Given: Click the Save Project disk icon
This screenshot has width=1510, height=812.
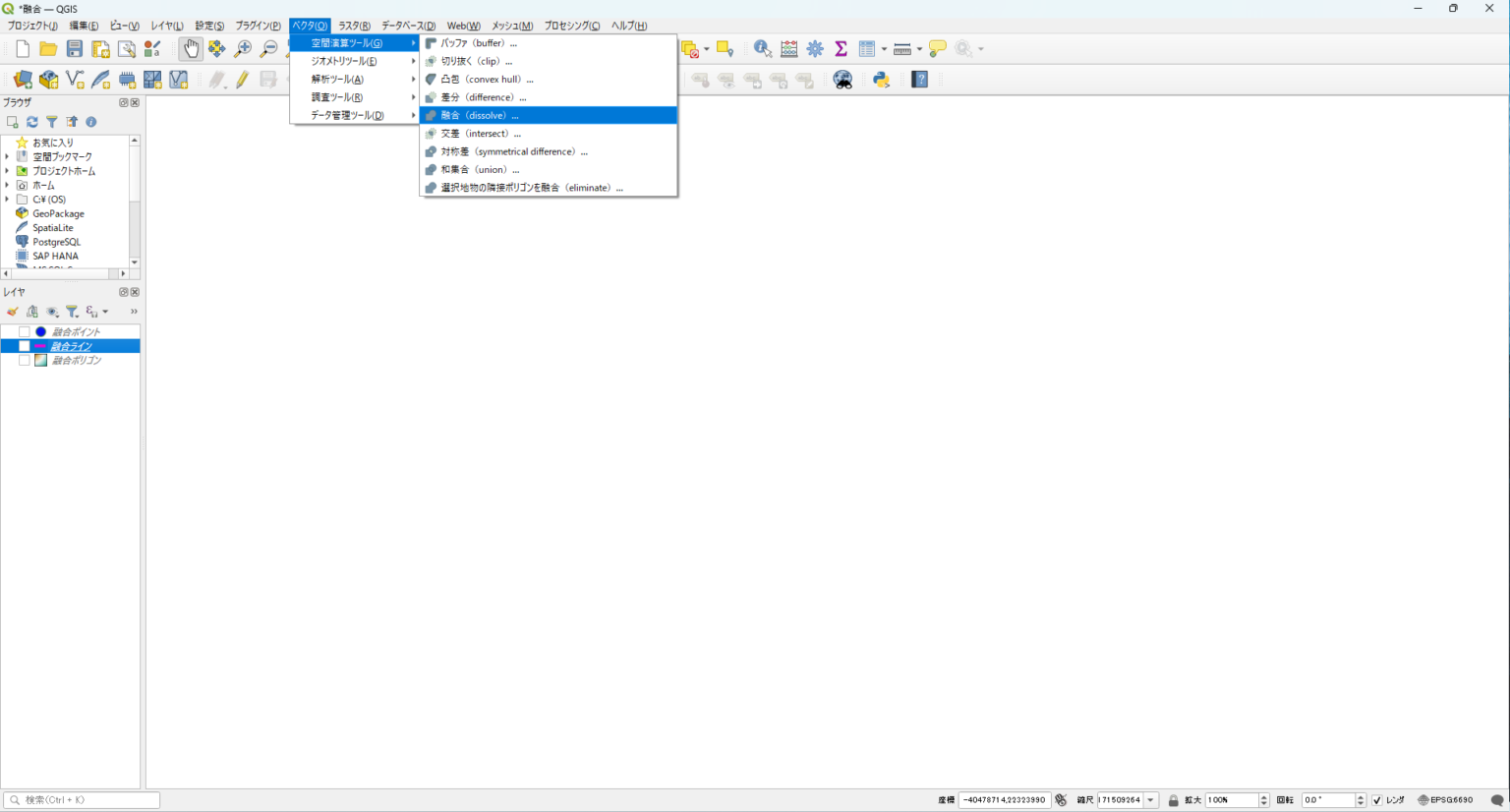Looking at the screenshot, I should pos(75,48).
